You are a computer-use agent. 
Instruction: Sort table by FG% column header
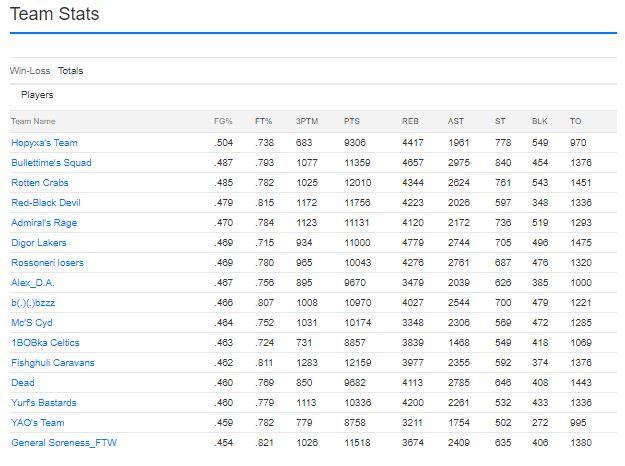point(223,122)
